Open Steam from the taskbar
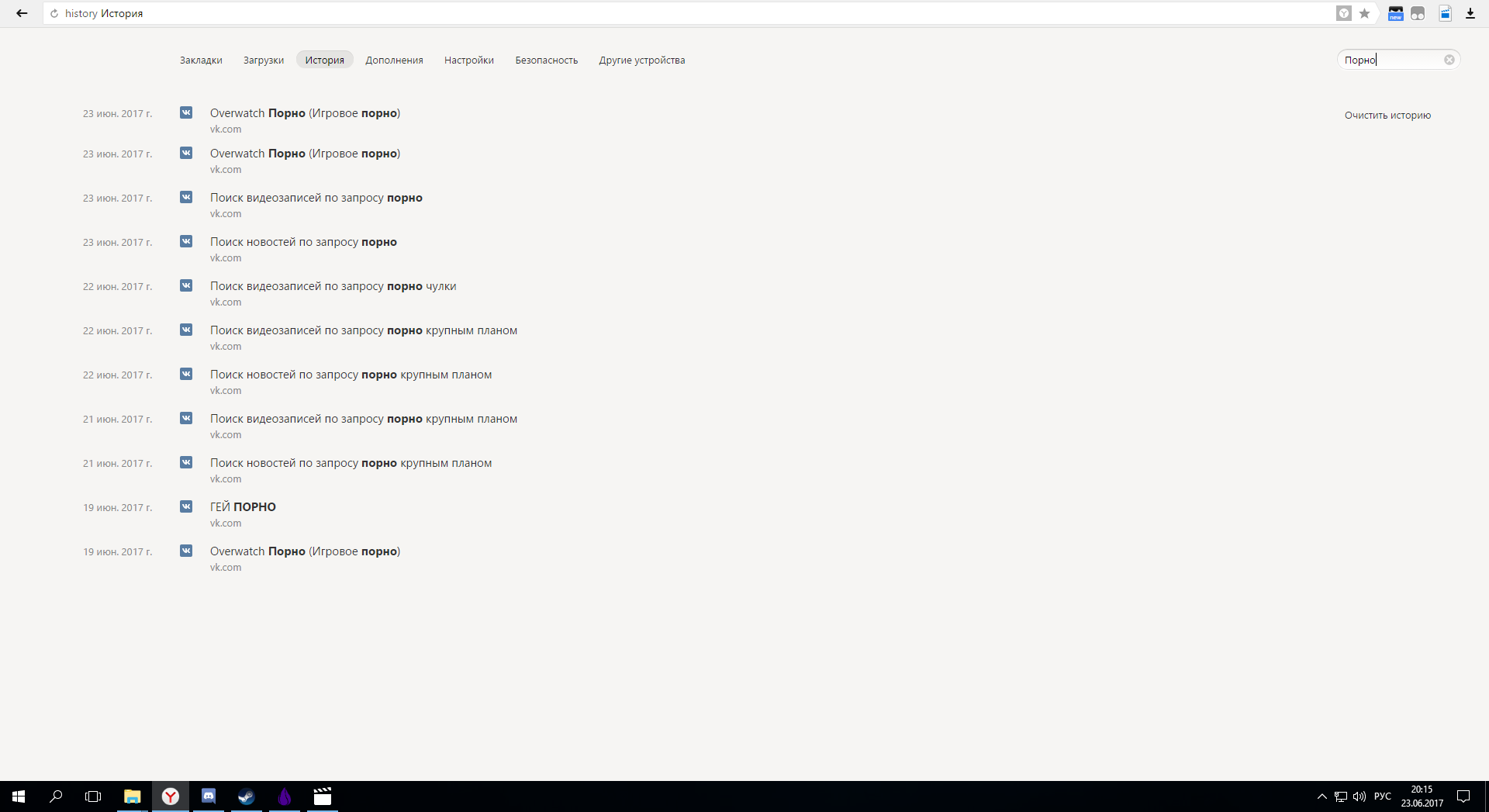This screenshot has height=812, width=1489. [x=247, y=796]
